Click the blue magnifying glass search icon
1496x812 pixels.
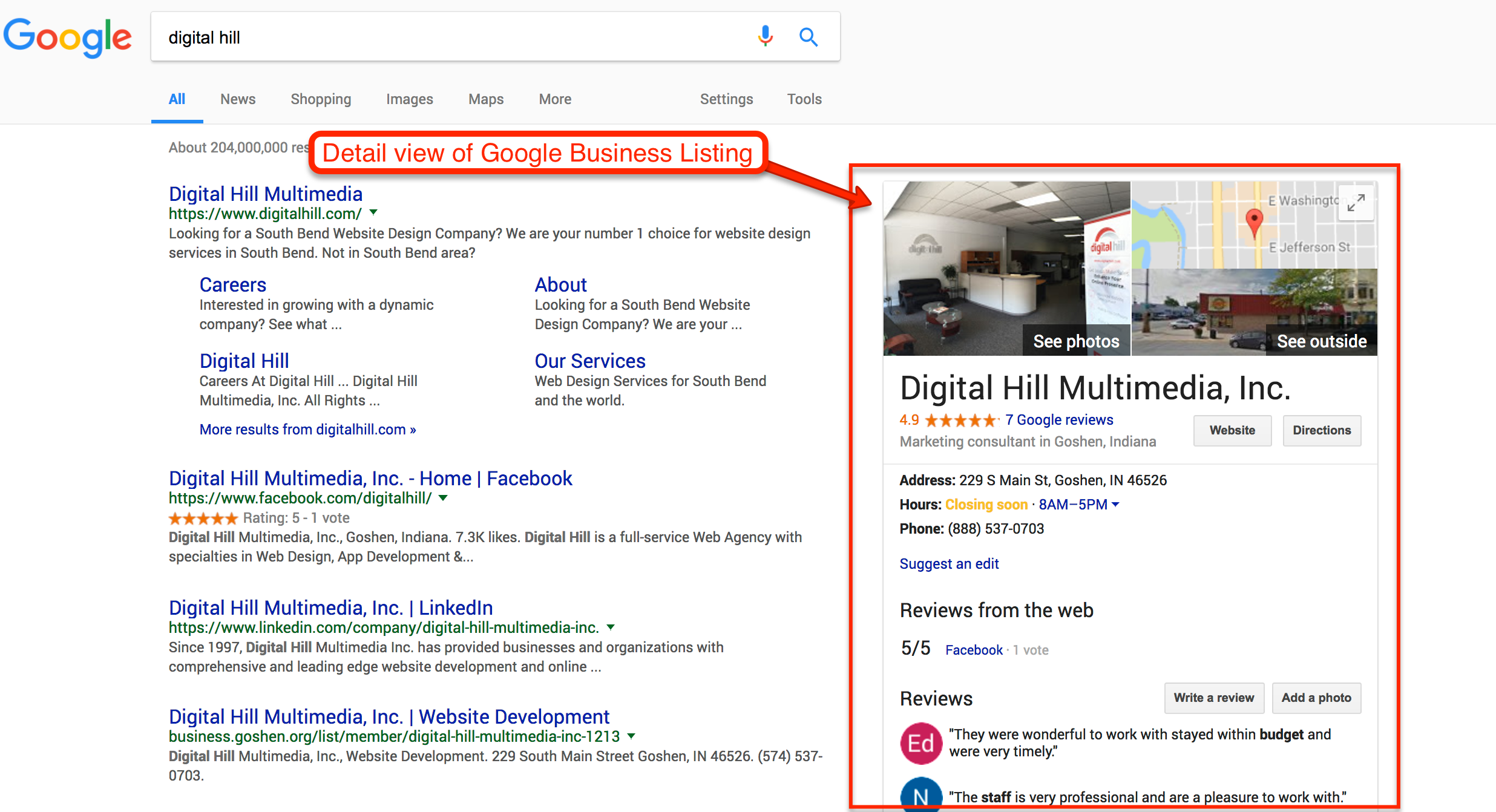coord(809,37)
